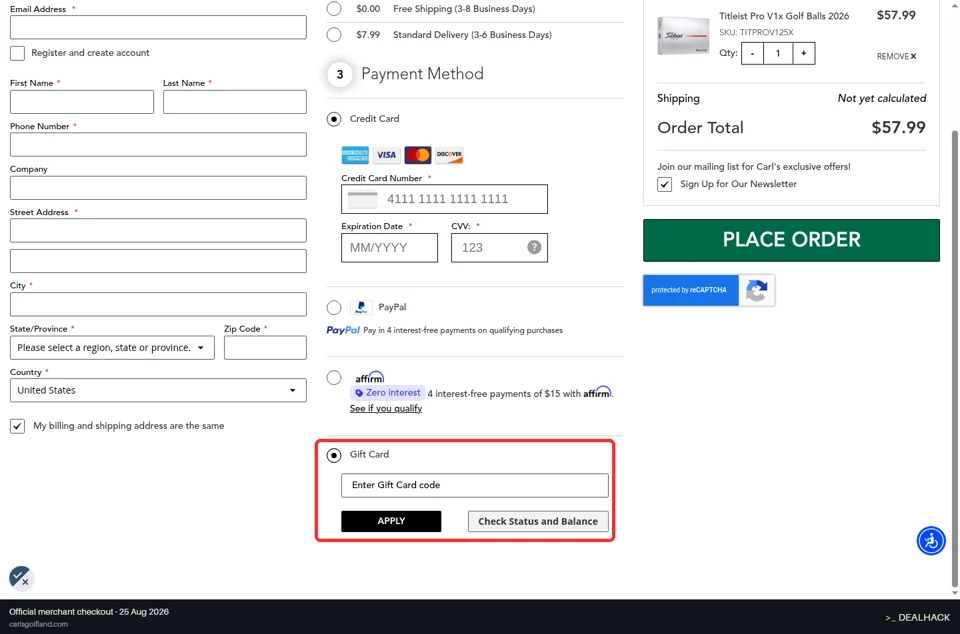The image size is (960, 634).
Task: Click the carlsgolfland.com footer text
Action: coord(39,624)
